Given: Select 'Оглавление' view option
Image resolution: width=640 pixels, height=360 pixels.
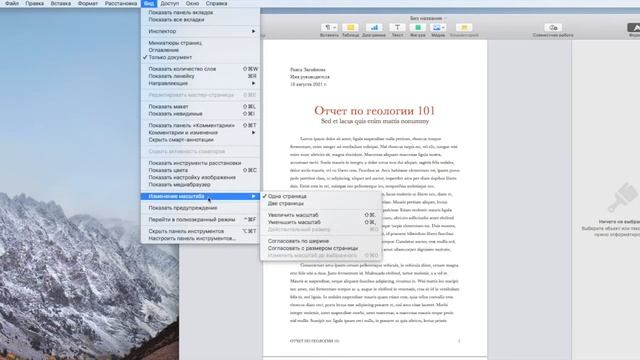Looking at the screenshot, I should (x=200, y=50).
